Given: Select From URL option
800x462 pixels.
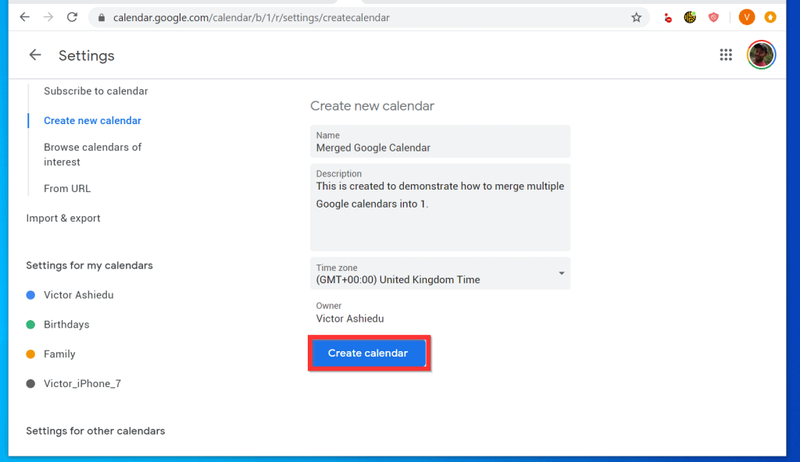Looking at the screenshot, I should (67, 189).
